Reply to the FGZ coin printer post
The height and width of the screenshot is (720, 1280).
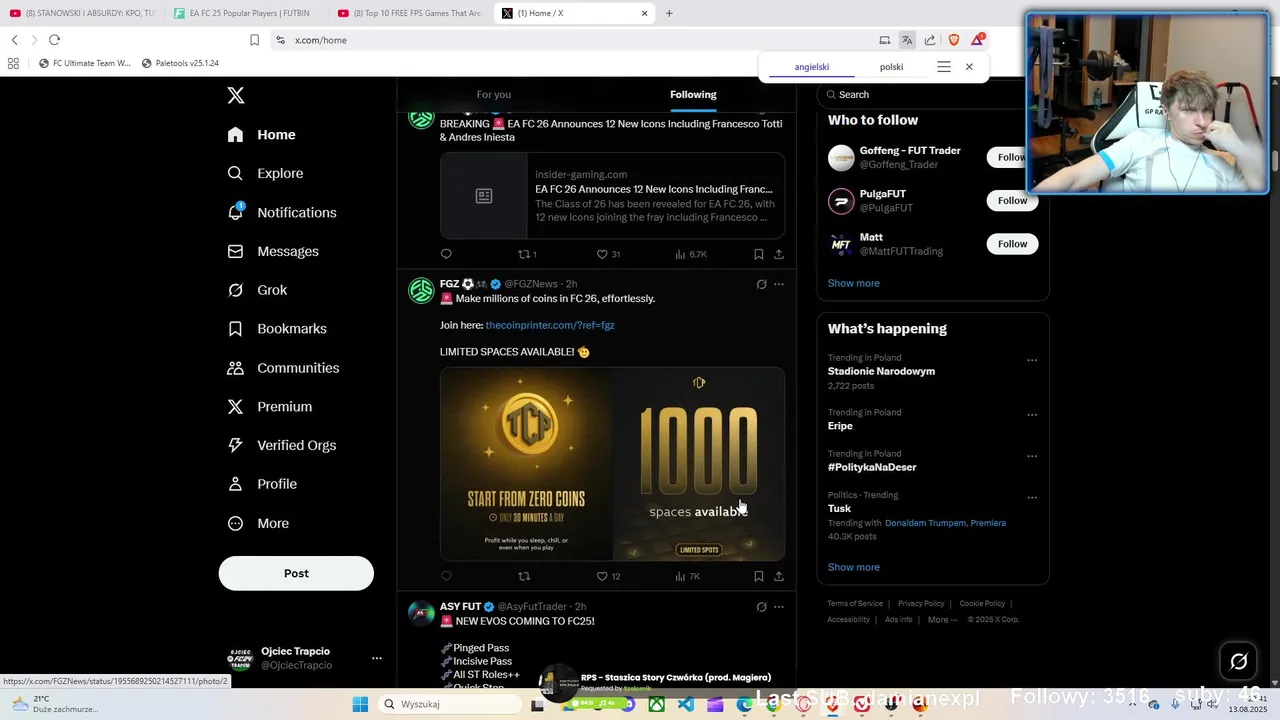(x=446, y=576)
